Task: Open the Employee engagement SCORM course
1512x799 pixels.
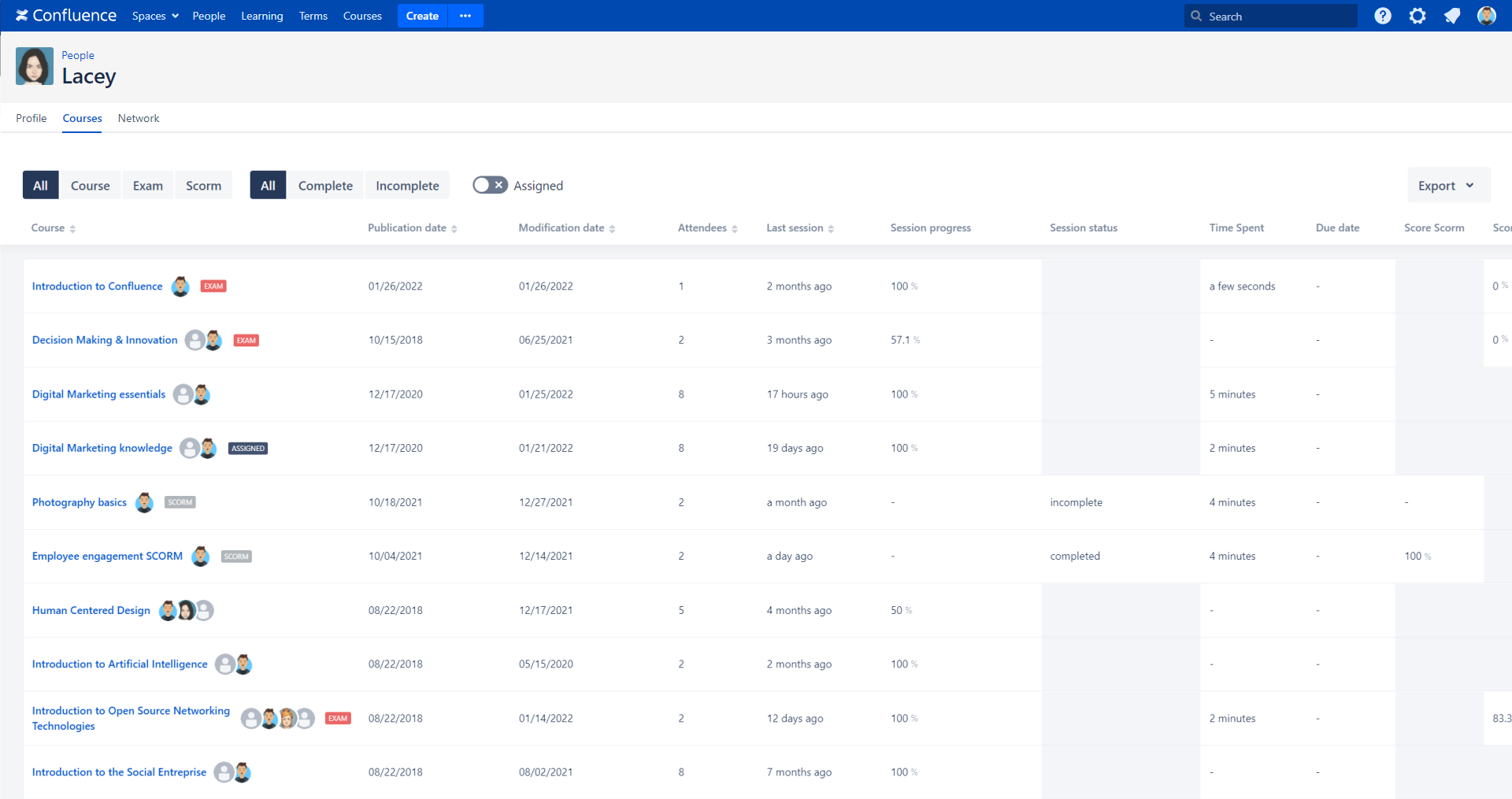Action: [108, 556]
